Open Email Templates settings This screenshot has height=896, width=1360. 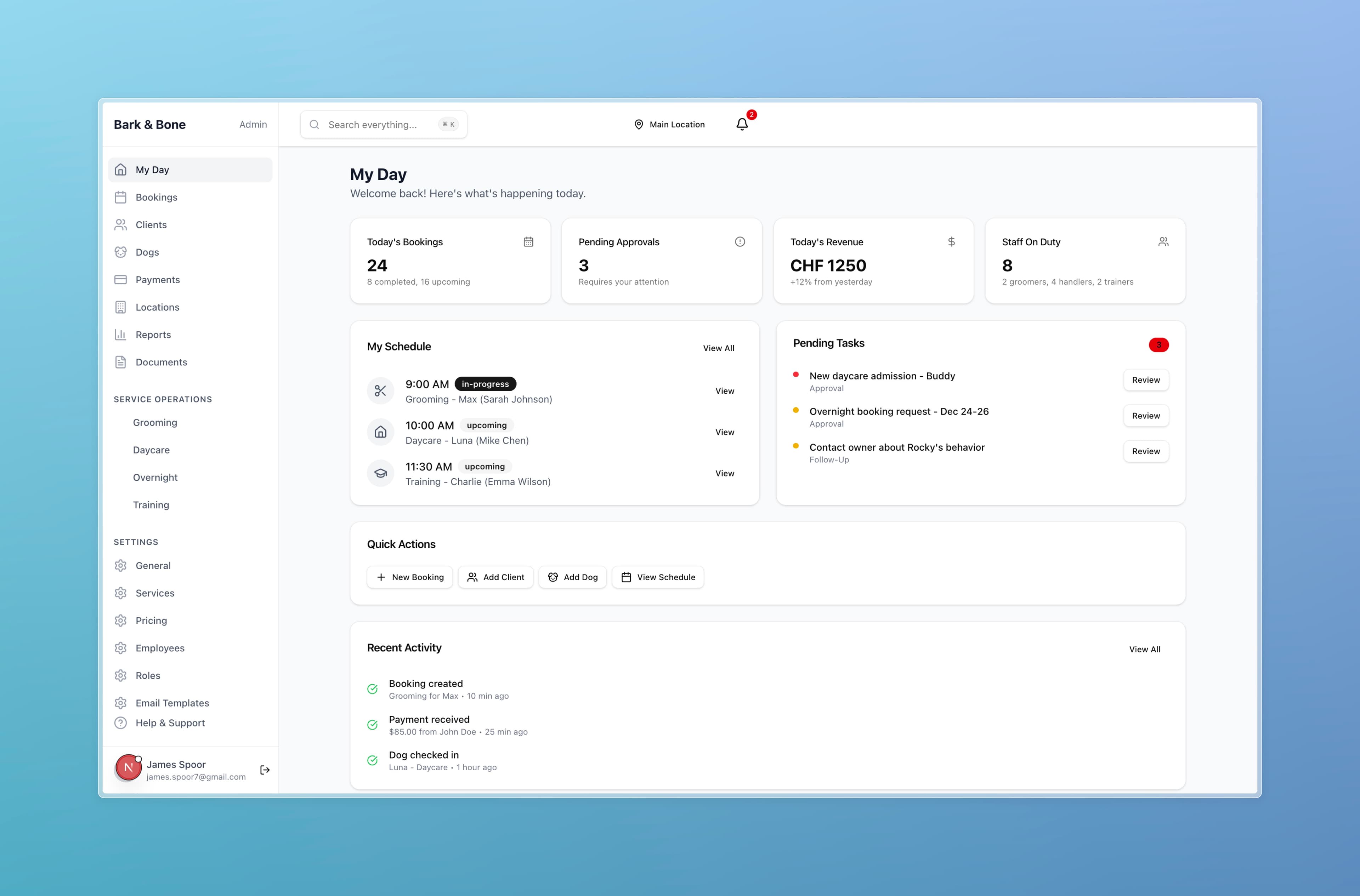coord(171,703)
